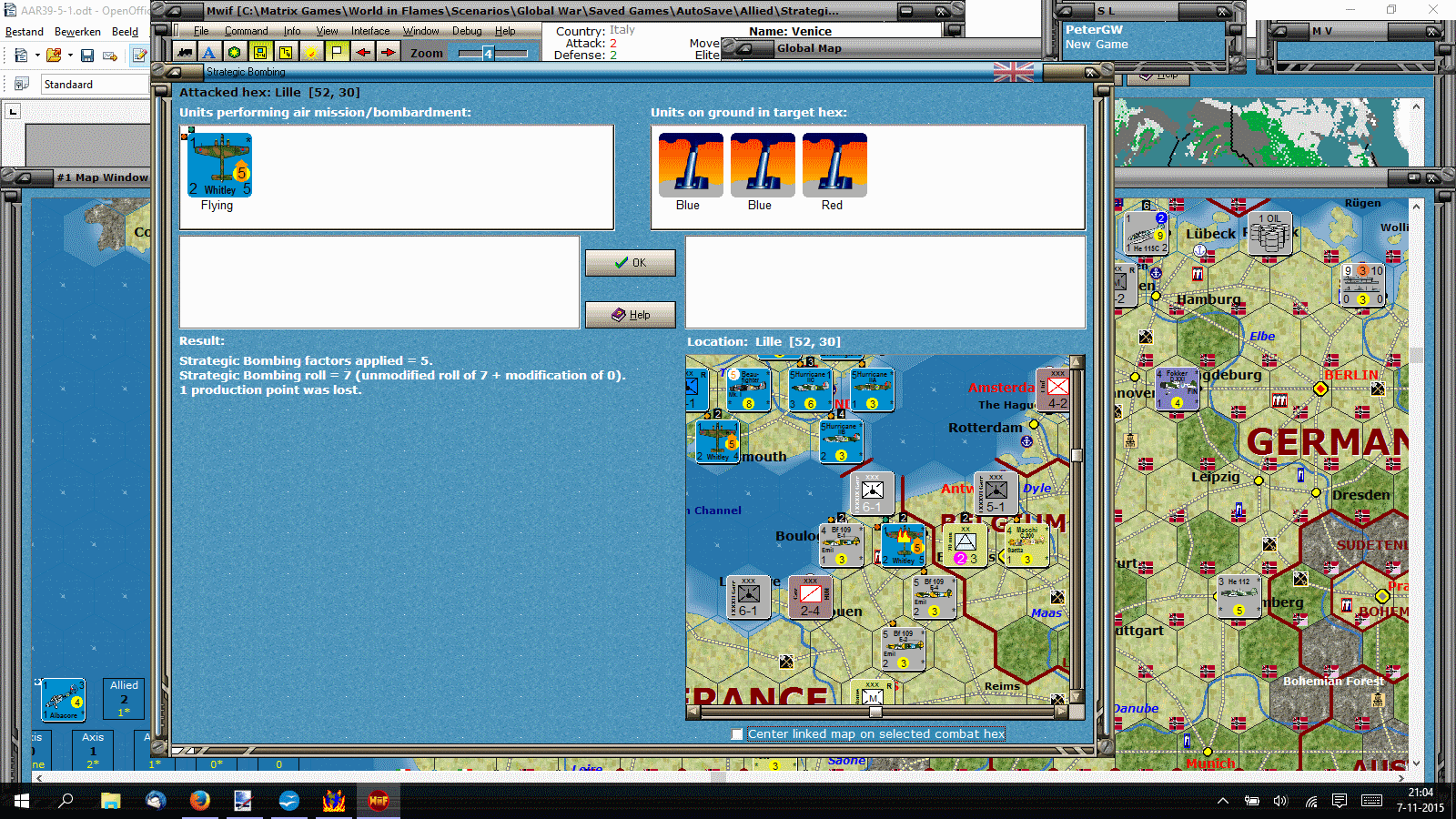Open the Debug menu

[467, 31]
